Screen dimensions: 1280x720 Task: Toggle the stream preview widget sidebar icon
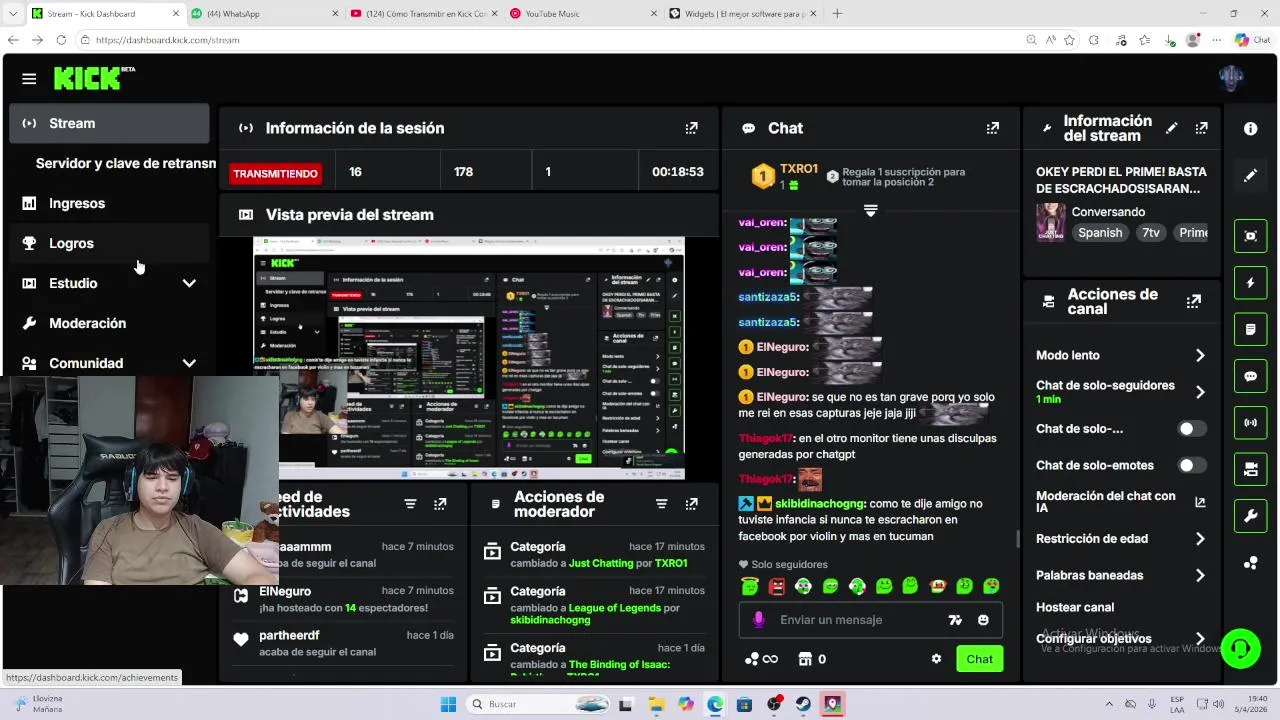(x=1251, y=236)
